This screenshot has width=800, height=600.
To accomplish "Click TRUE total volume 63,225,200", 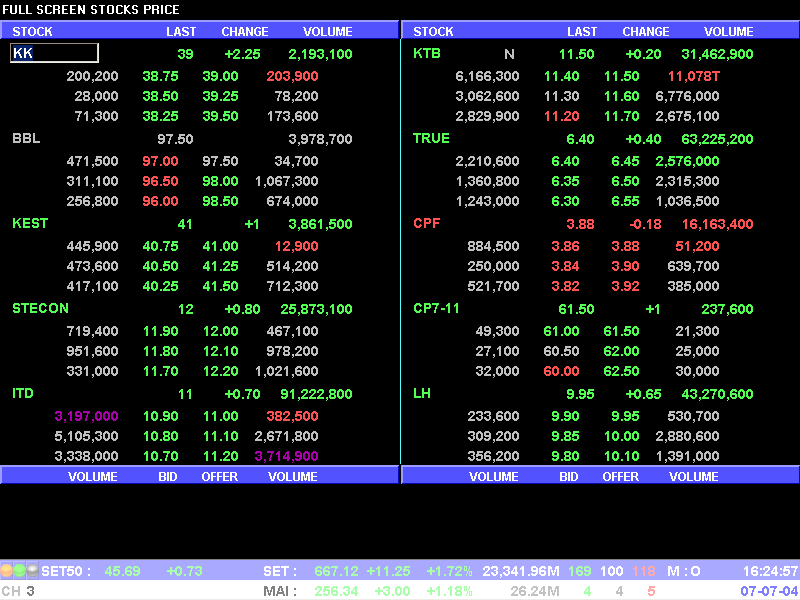I will (717, 139).
